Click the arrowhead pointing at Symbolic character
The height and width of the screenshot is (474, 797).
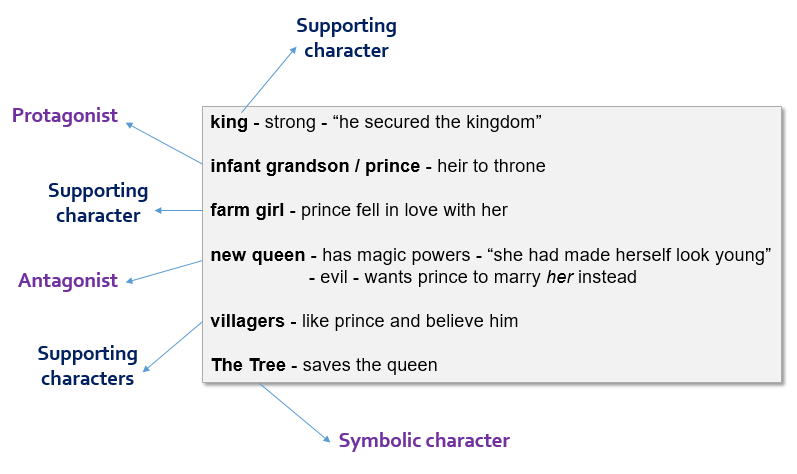(326, 439)
